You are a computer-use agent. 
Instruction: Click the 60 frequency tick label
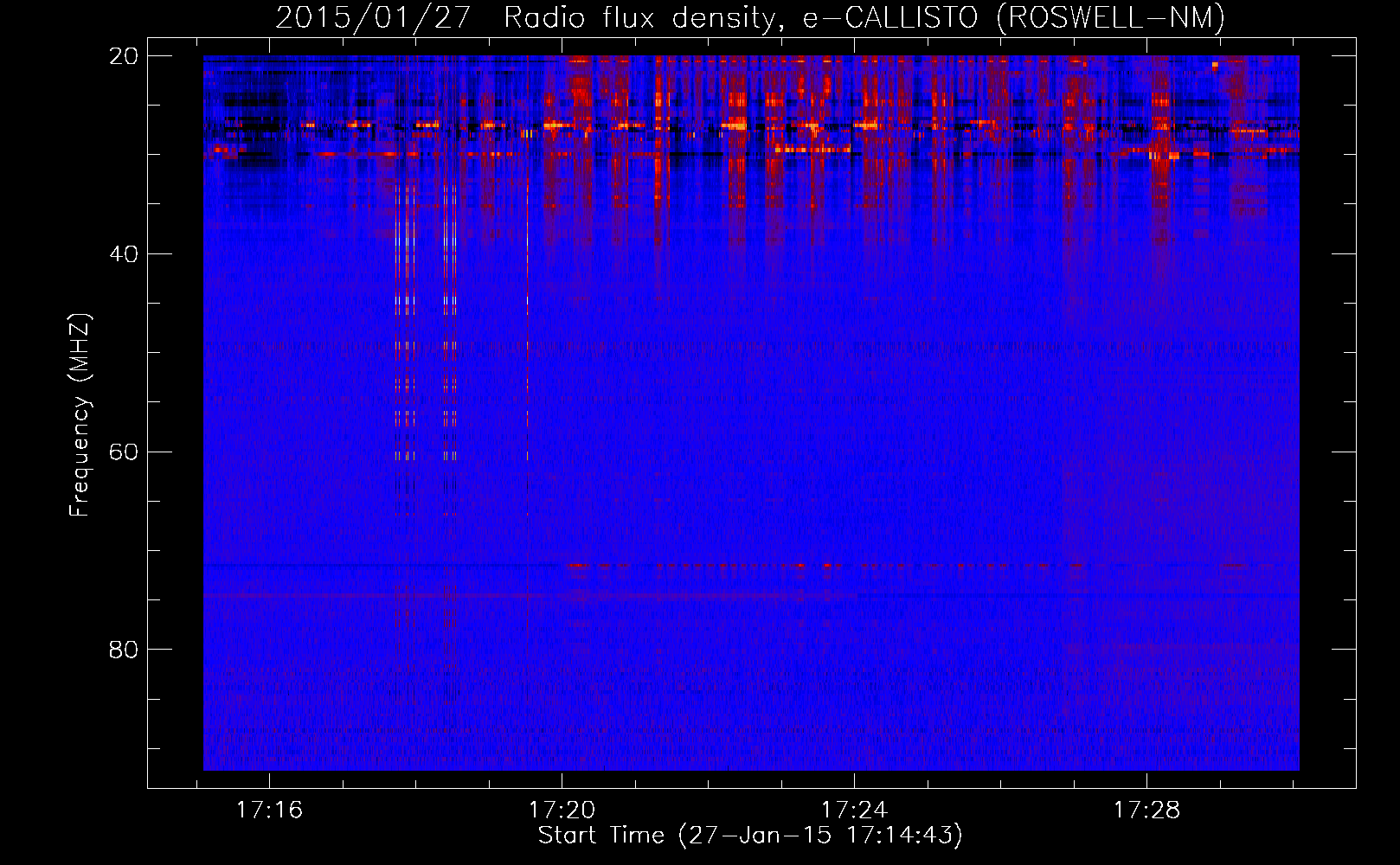click(x=124, y=452)
